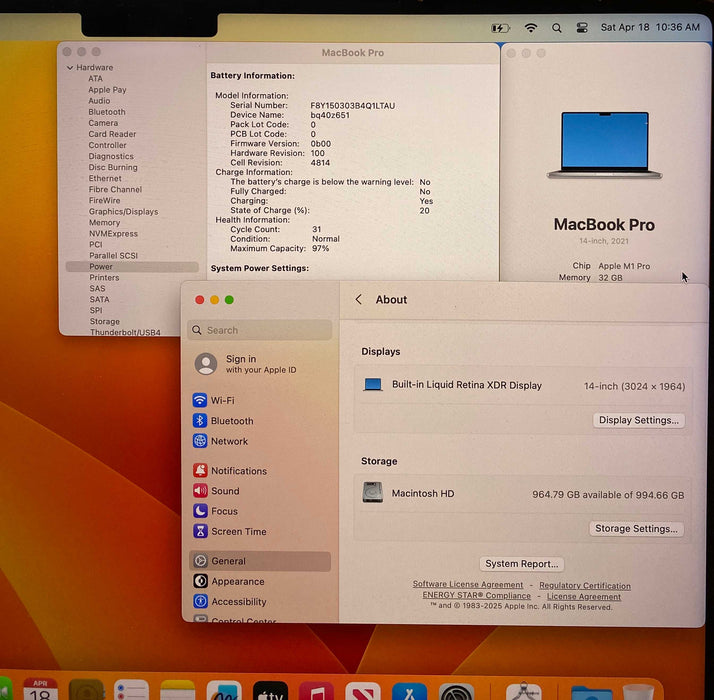Launch the Music app from Dock
The image size is (714, 700).
coord(316,691)
